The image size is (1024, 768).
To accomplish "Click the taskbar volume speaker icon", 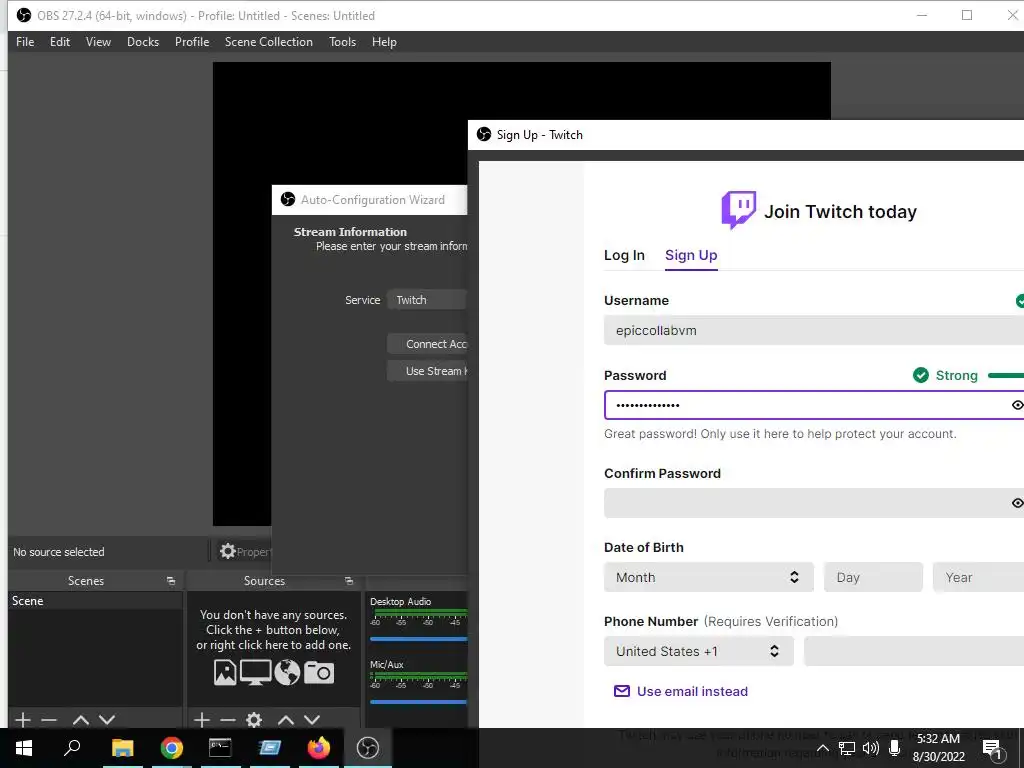I will point(871,748).
